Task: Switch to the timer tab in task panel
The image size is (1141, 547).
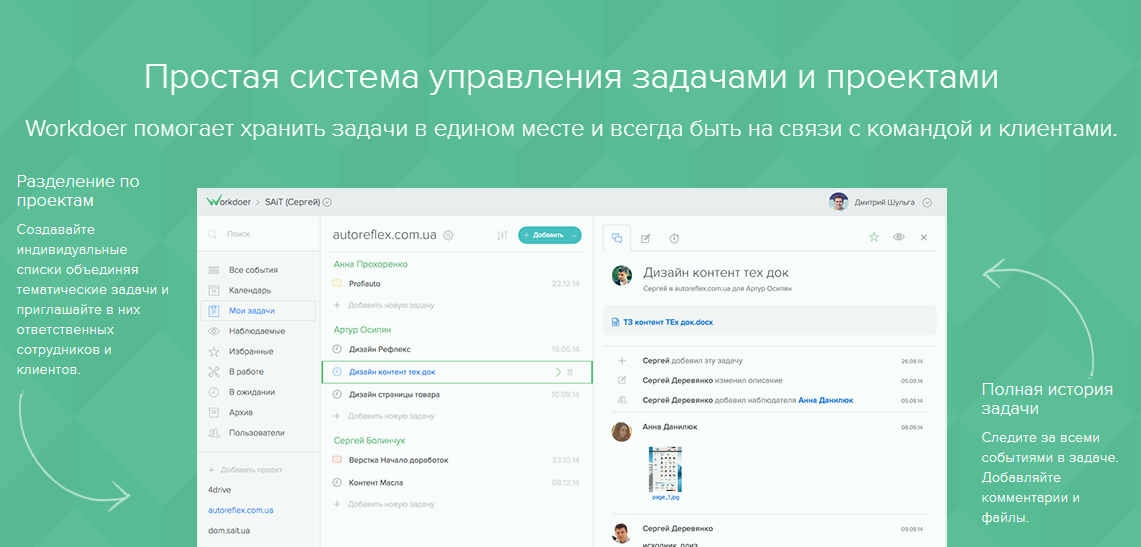Action: click(675, 238)
